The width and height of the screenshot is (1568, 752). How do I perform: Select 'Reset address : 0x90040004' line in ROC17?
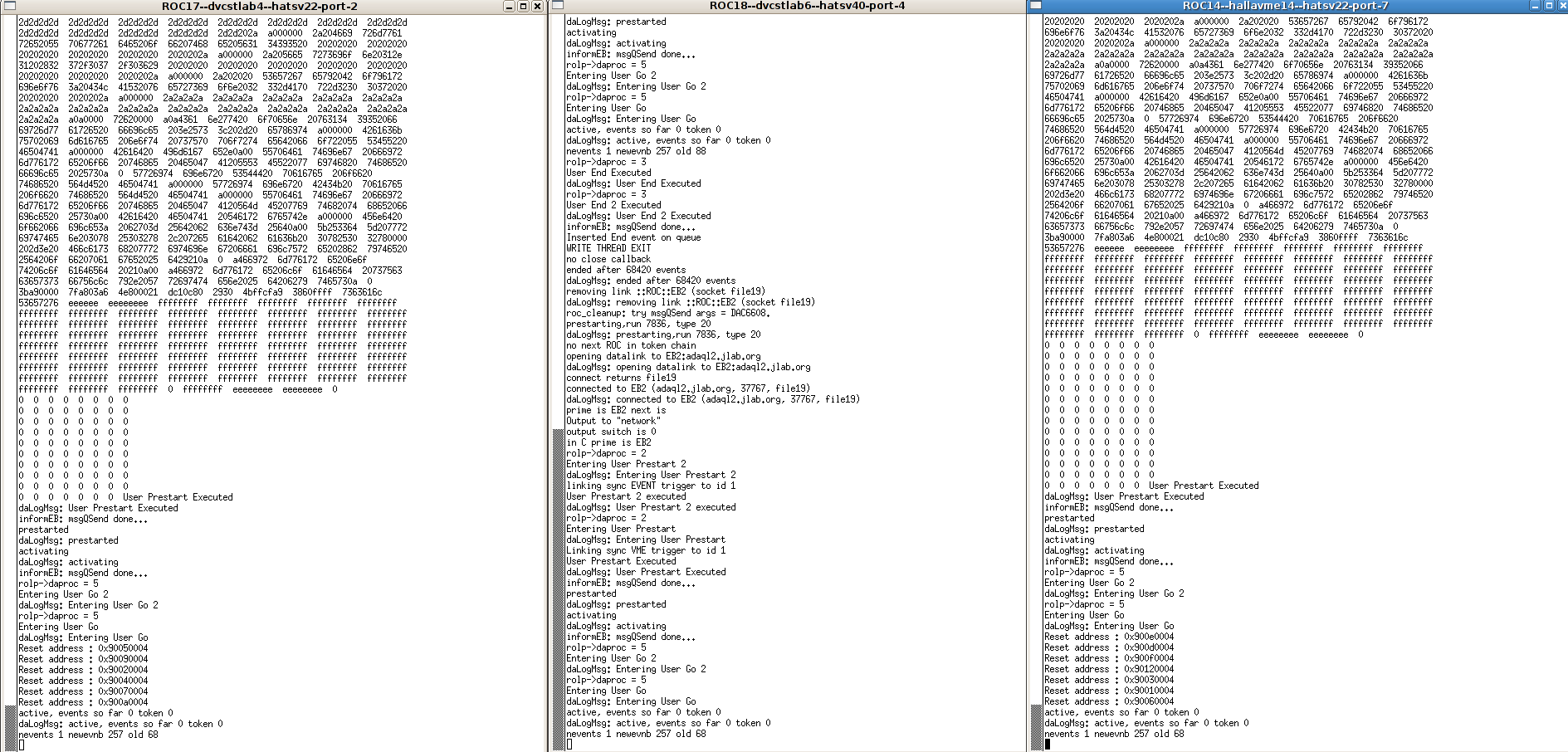click(x=83, y=681)
